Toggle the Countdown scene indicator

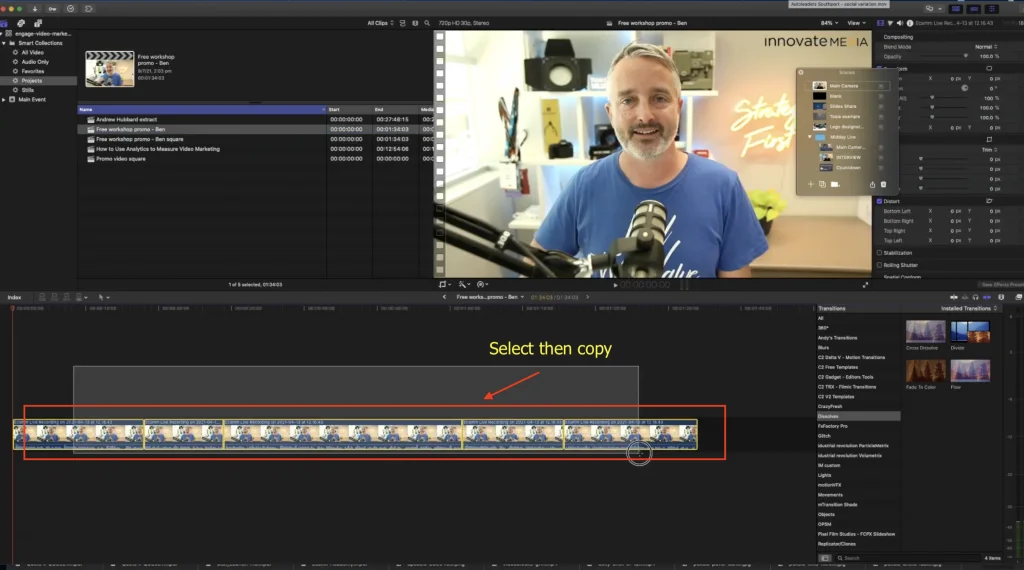pyautogui.click(x=881, y=168)
